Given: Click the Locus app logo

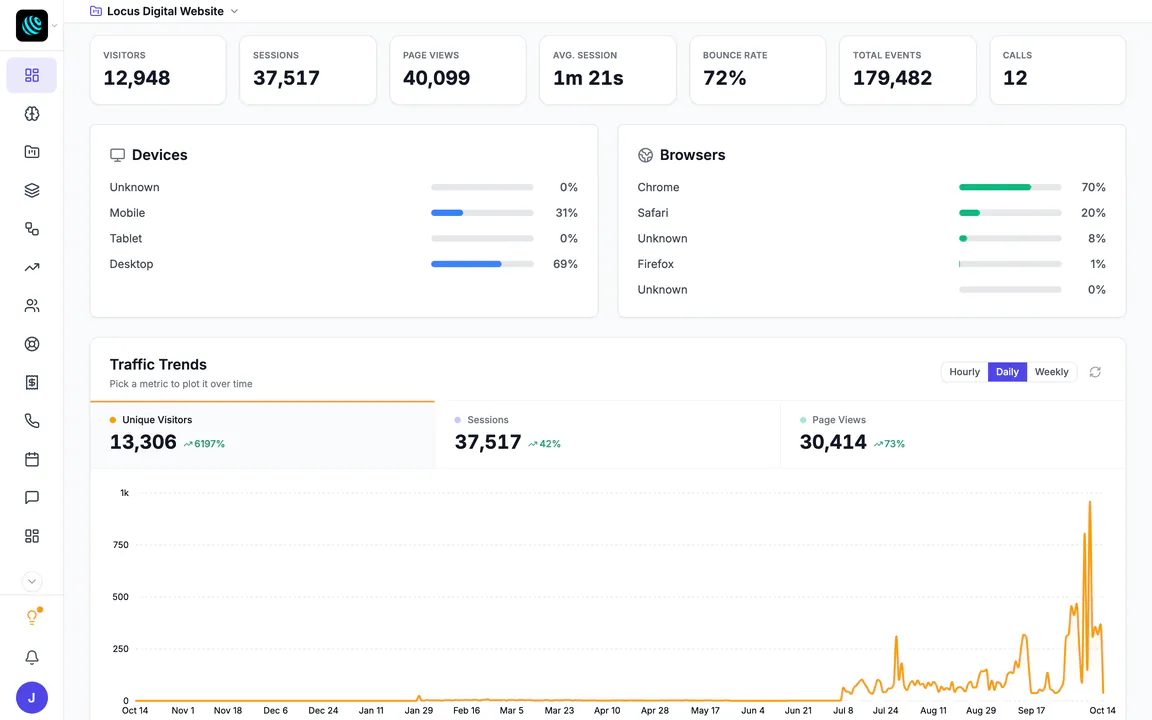Looking at the screenshot, I should pos(32,26).
